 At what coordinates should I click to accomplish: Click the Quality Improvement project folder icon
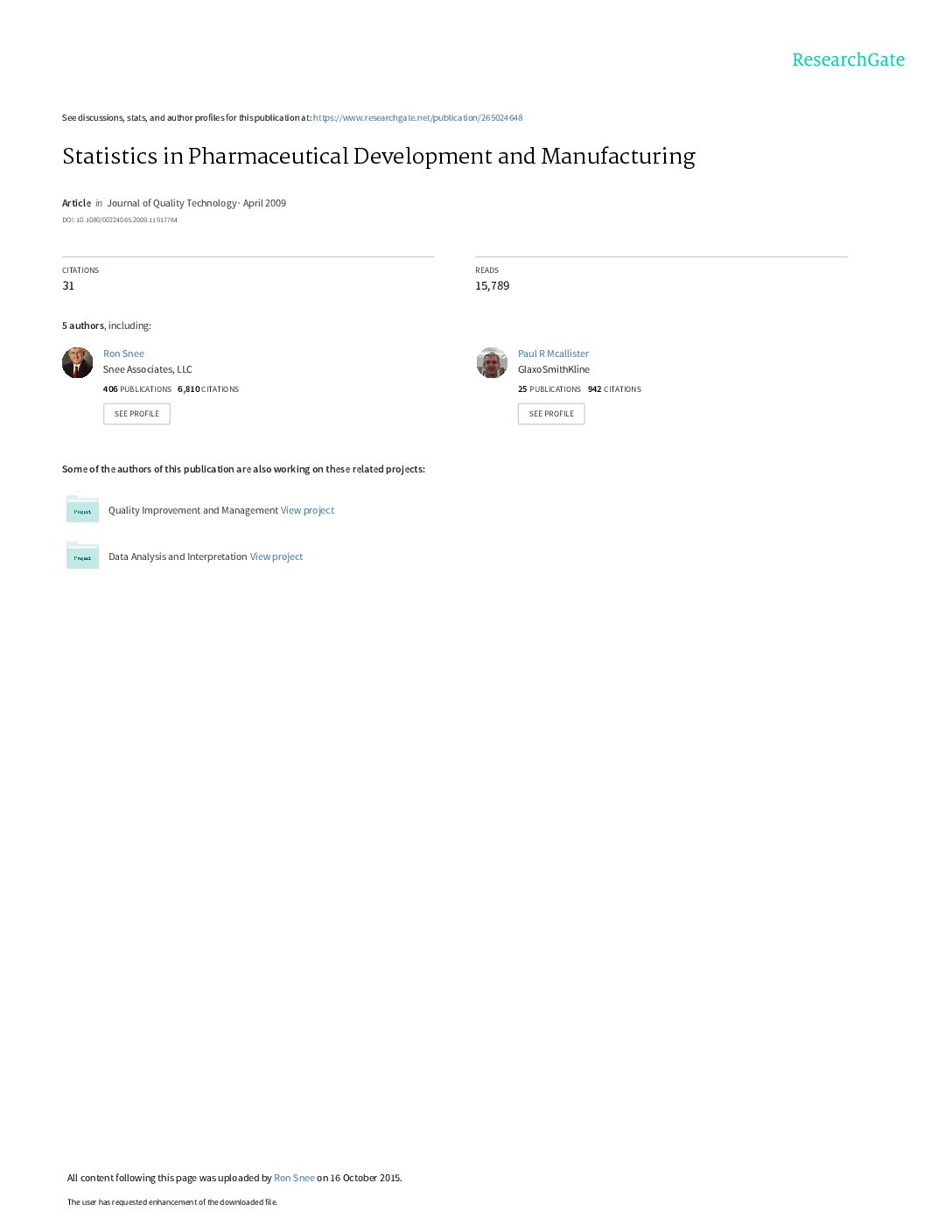(82, 509)
